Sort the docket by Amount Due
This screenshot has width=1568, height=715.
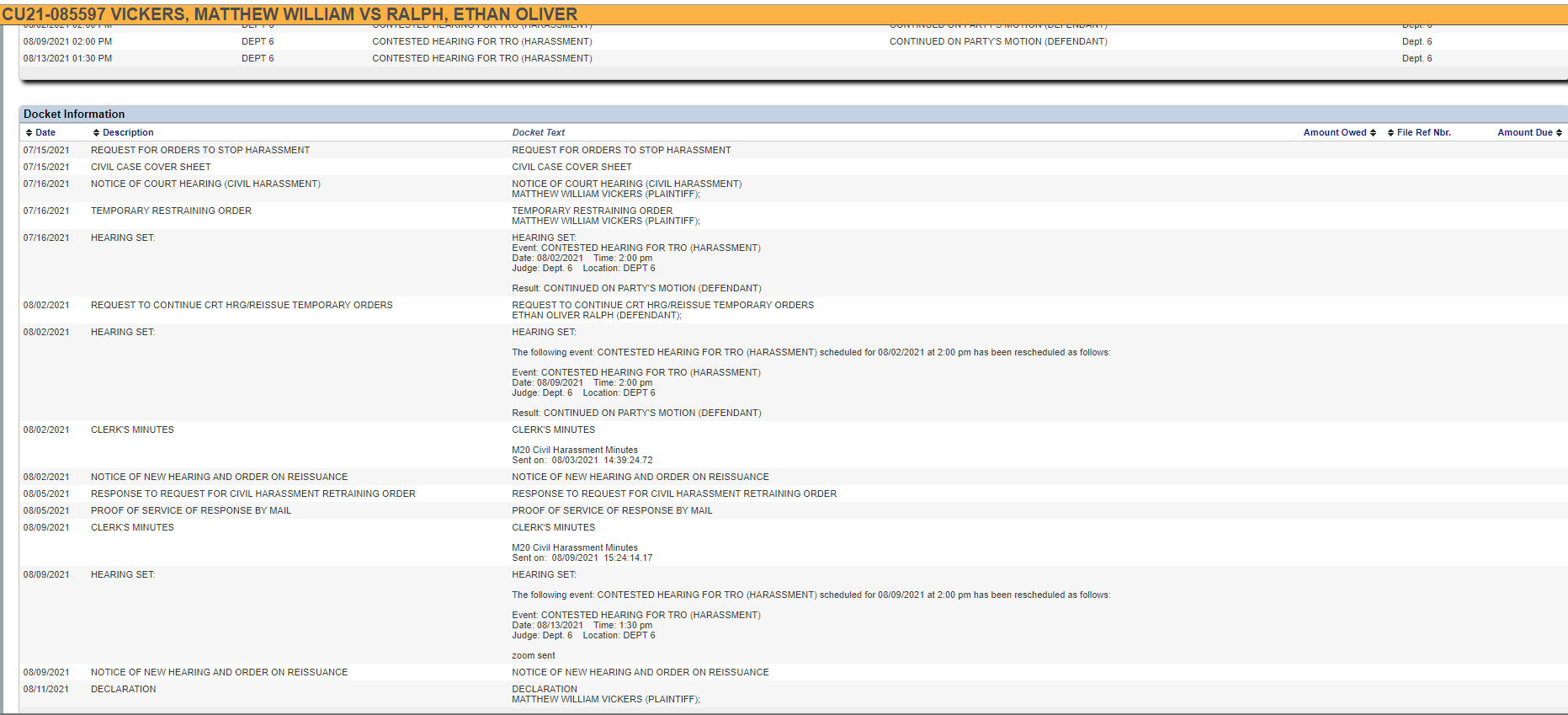point(1530,132)
